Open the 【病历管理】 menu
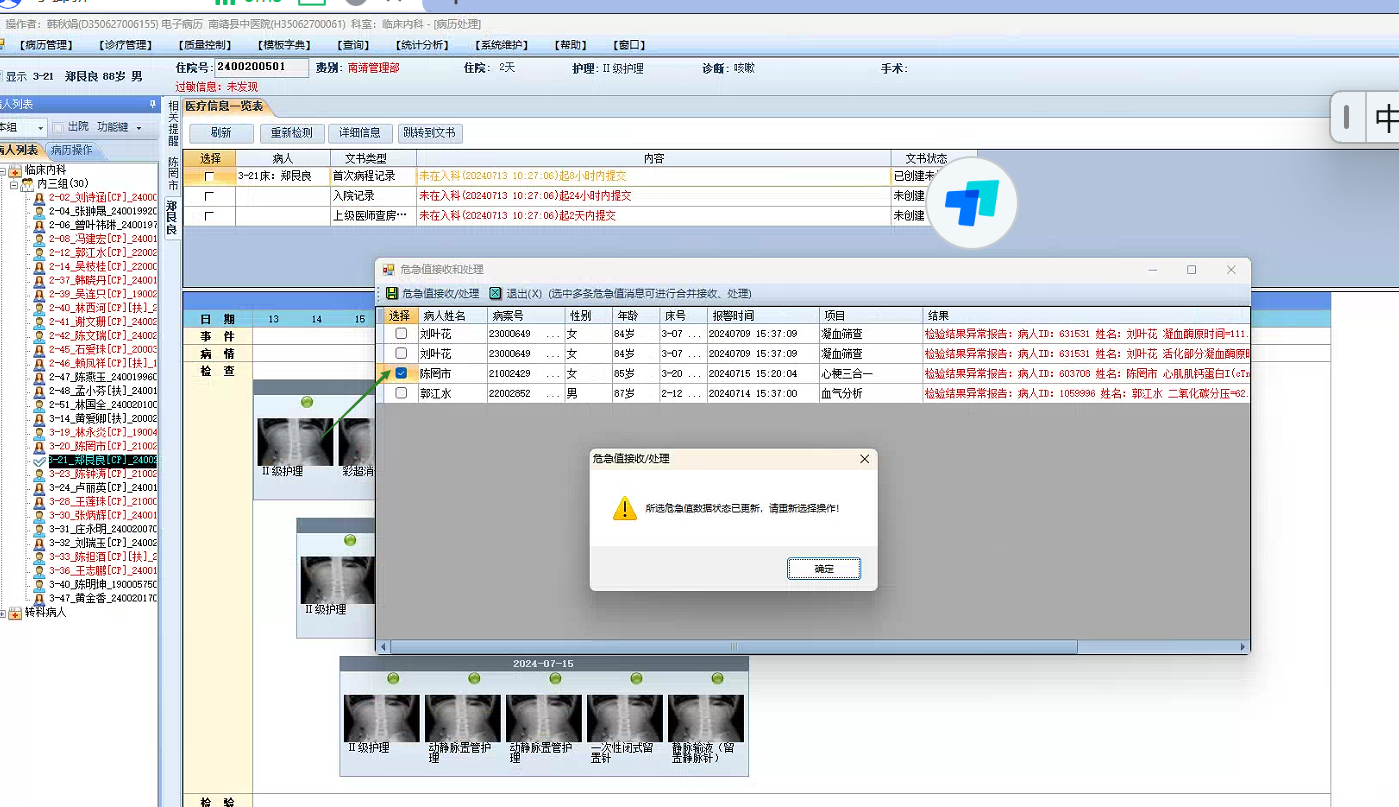Viewport: 1399px width, 807px height. [x=47, y=45]
